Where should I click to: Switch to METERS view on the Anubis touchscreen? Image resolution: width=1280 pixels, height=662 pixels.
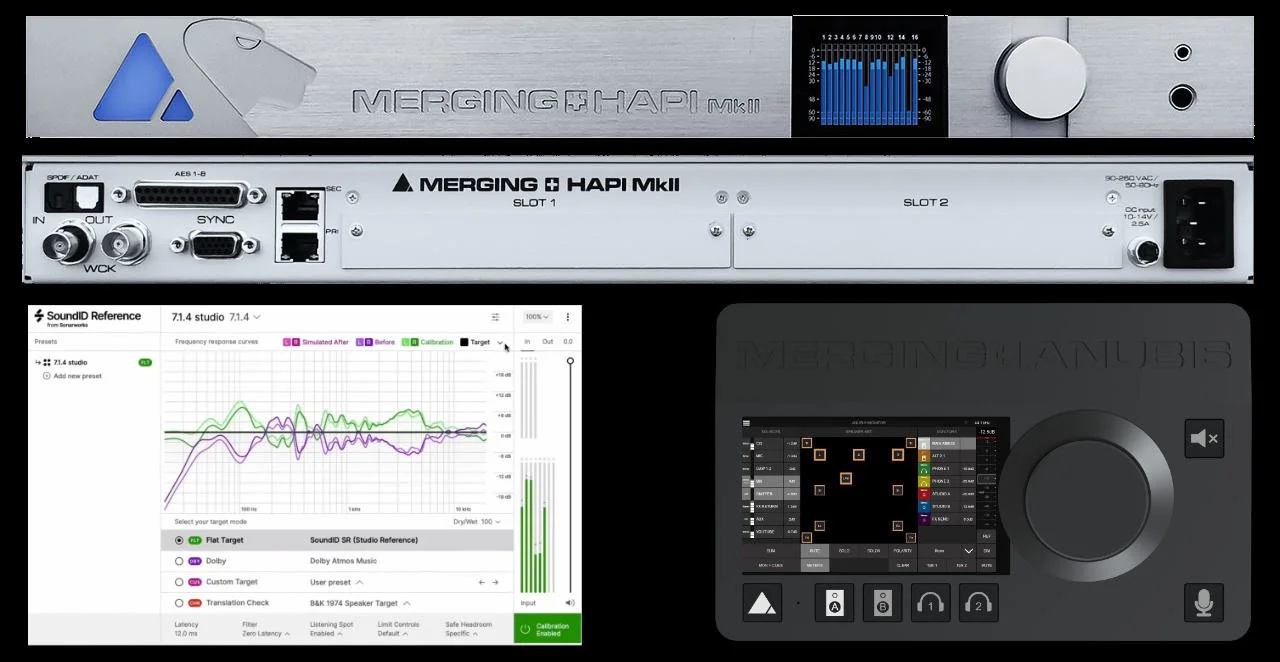[x=815, y=566]
